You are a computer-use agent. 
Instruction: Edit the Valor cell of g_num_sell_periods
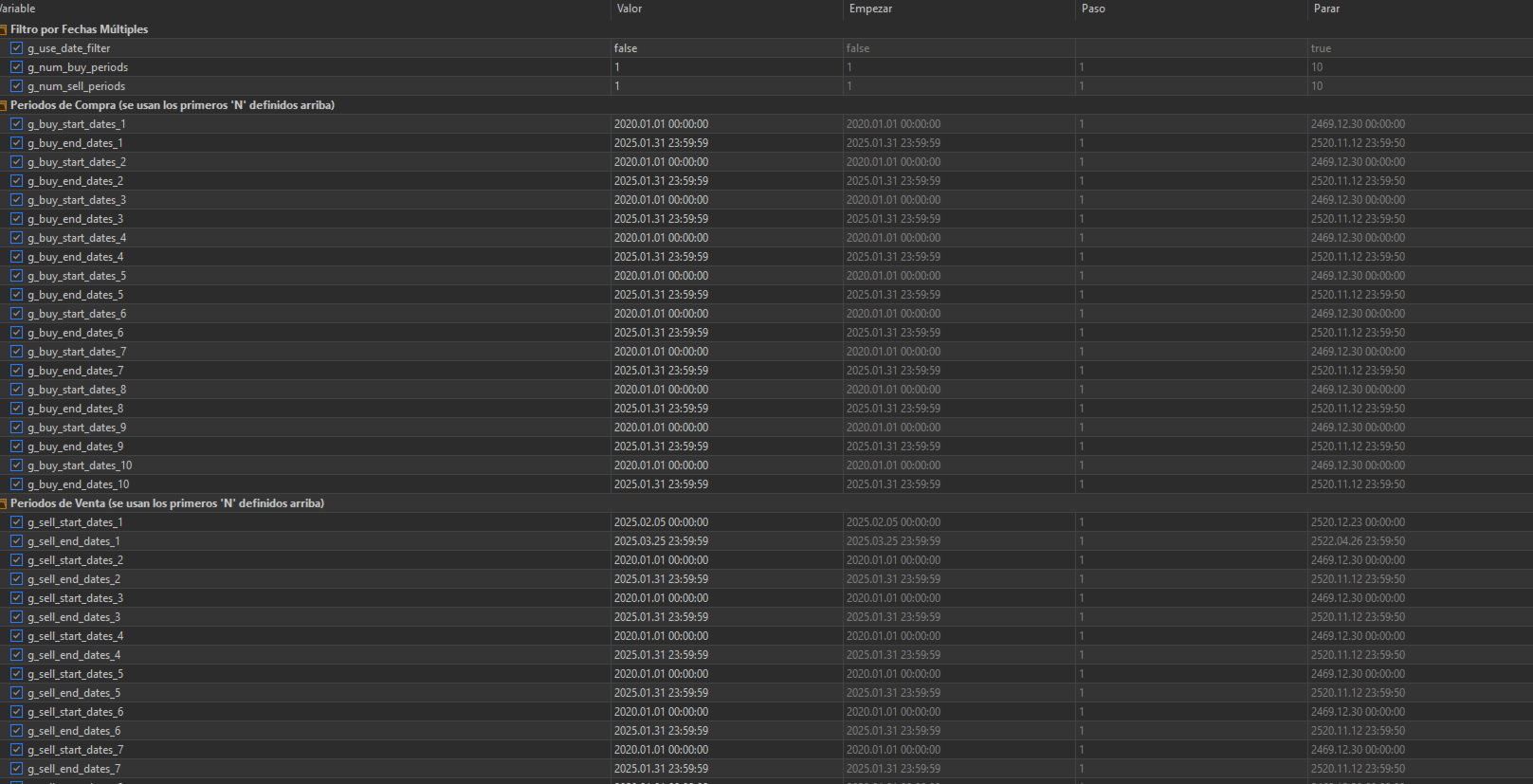(727, 86)
